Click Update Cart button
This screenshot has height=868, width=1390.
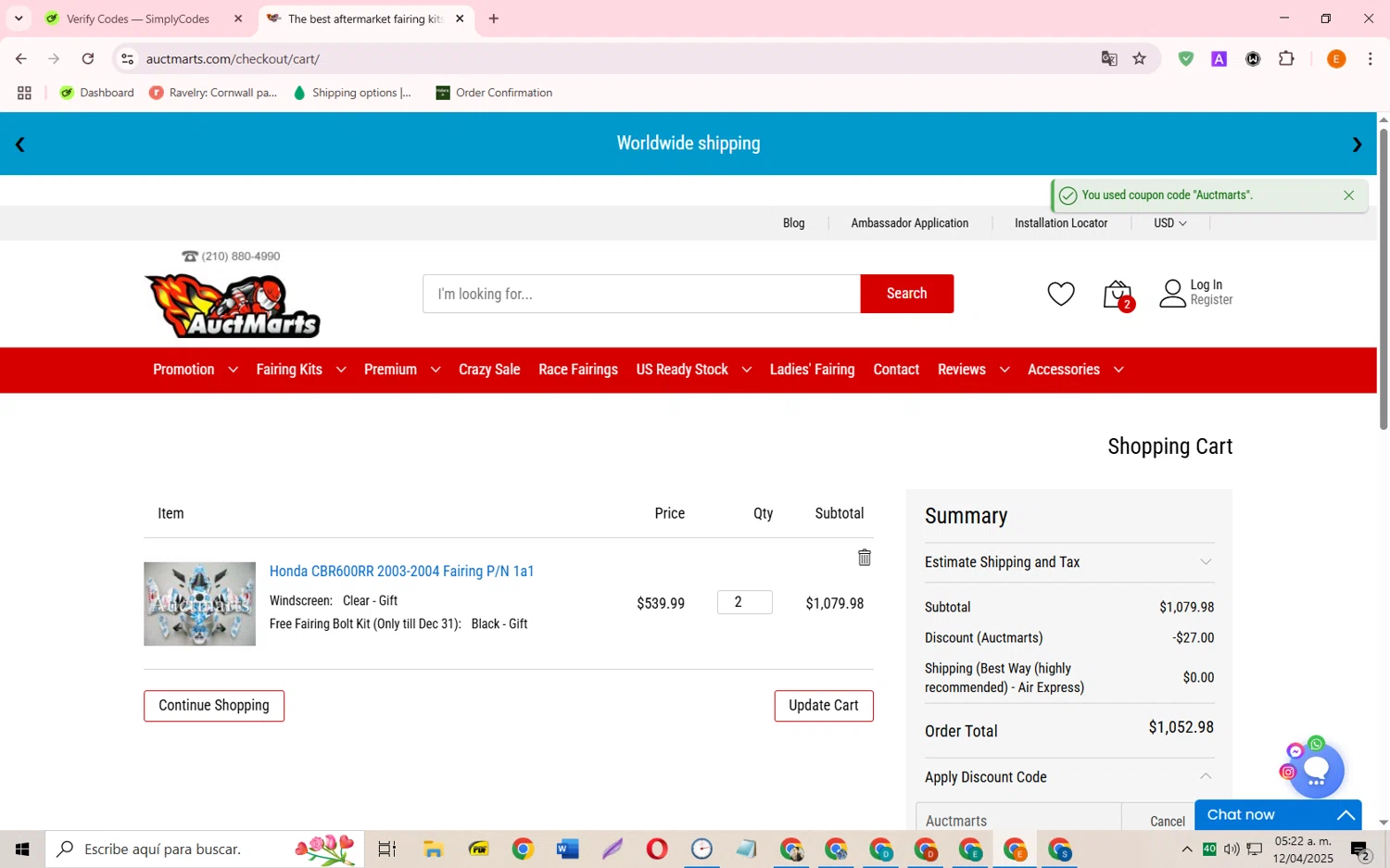pos(824,706)
